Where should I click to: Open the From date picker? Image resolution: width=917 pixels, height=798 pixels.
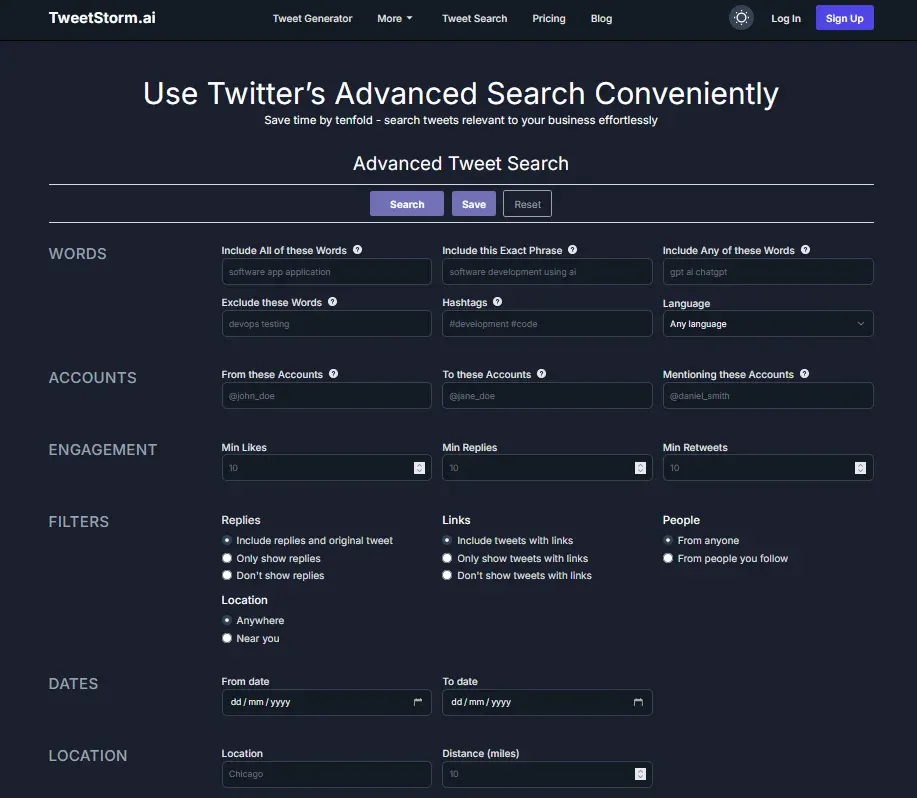420,702
